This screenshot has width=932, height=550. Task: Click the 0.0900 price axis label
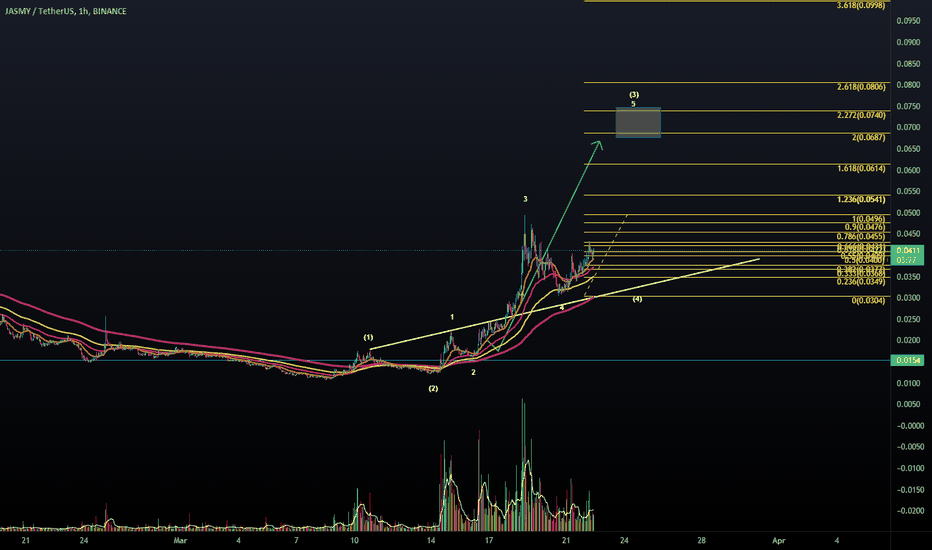[x=908, y=42]
